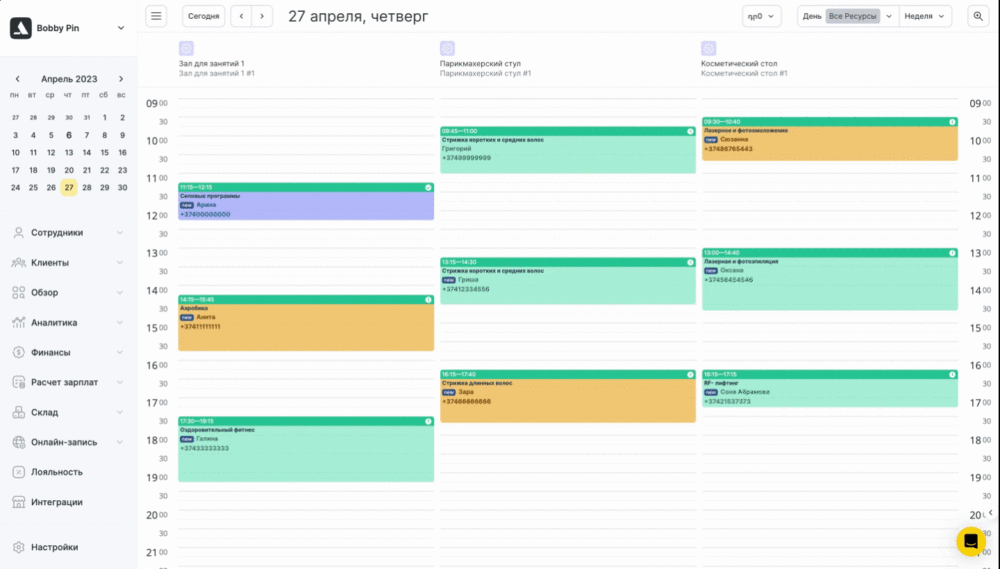Screen dimensions: 1000x569
Task: Expand the Клиенты menu chevron
Action: pyautogui.click(x=120, y=263)
